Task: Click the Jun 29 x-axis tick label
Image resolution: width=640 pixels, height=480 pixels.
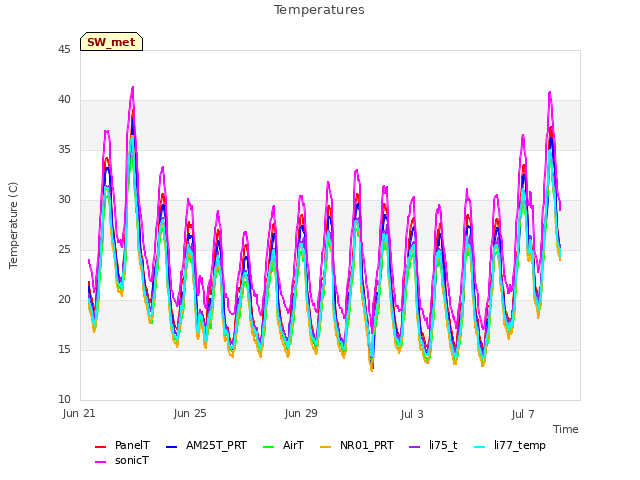Action: point(301,413)
